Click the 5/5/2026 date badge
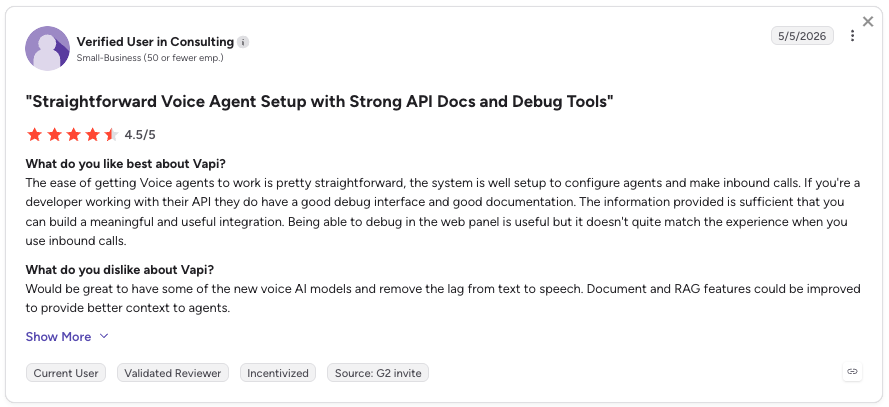The width and height of the screenshot is (889, 407). (802, 36)
